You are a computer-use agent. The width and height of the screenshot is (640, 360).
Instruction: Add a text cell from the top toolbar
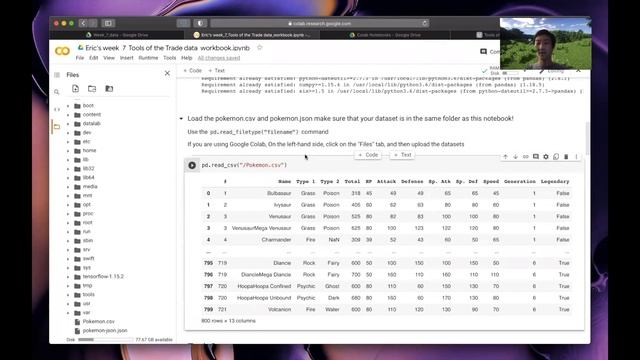tap(216, 71)
